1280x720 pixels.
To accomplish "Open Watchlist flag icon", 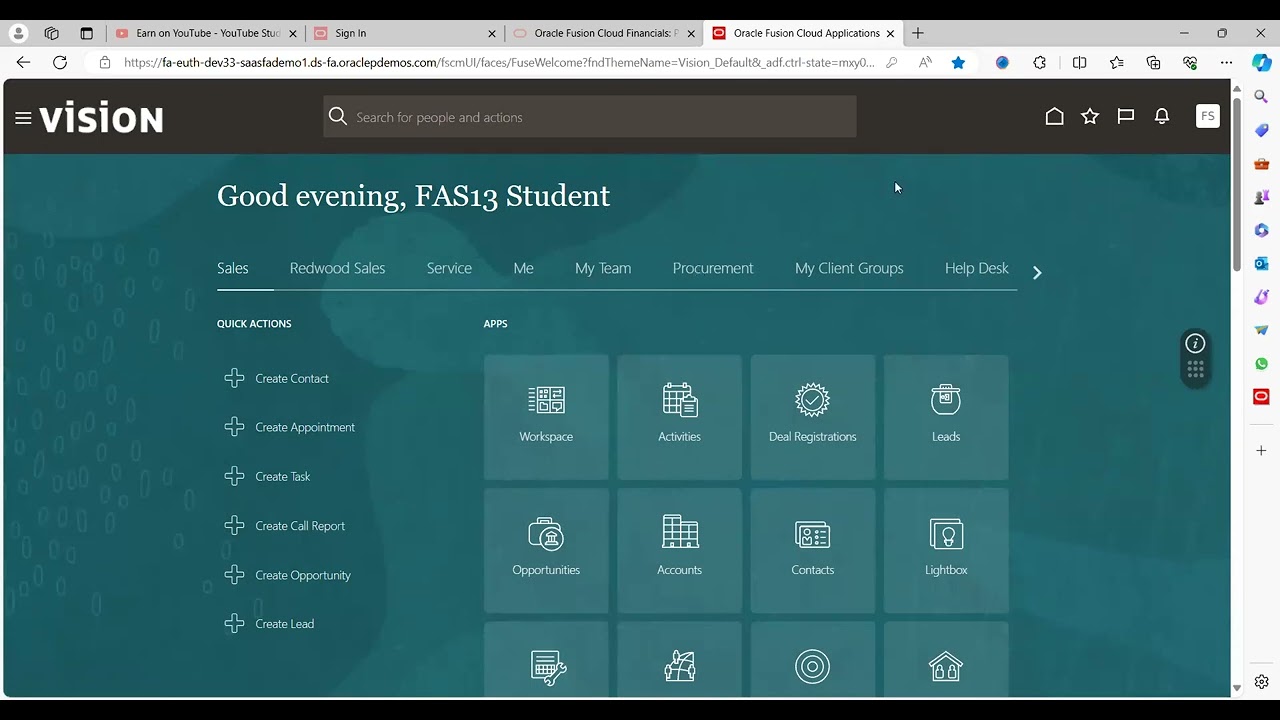I will pos(1126,117).
